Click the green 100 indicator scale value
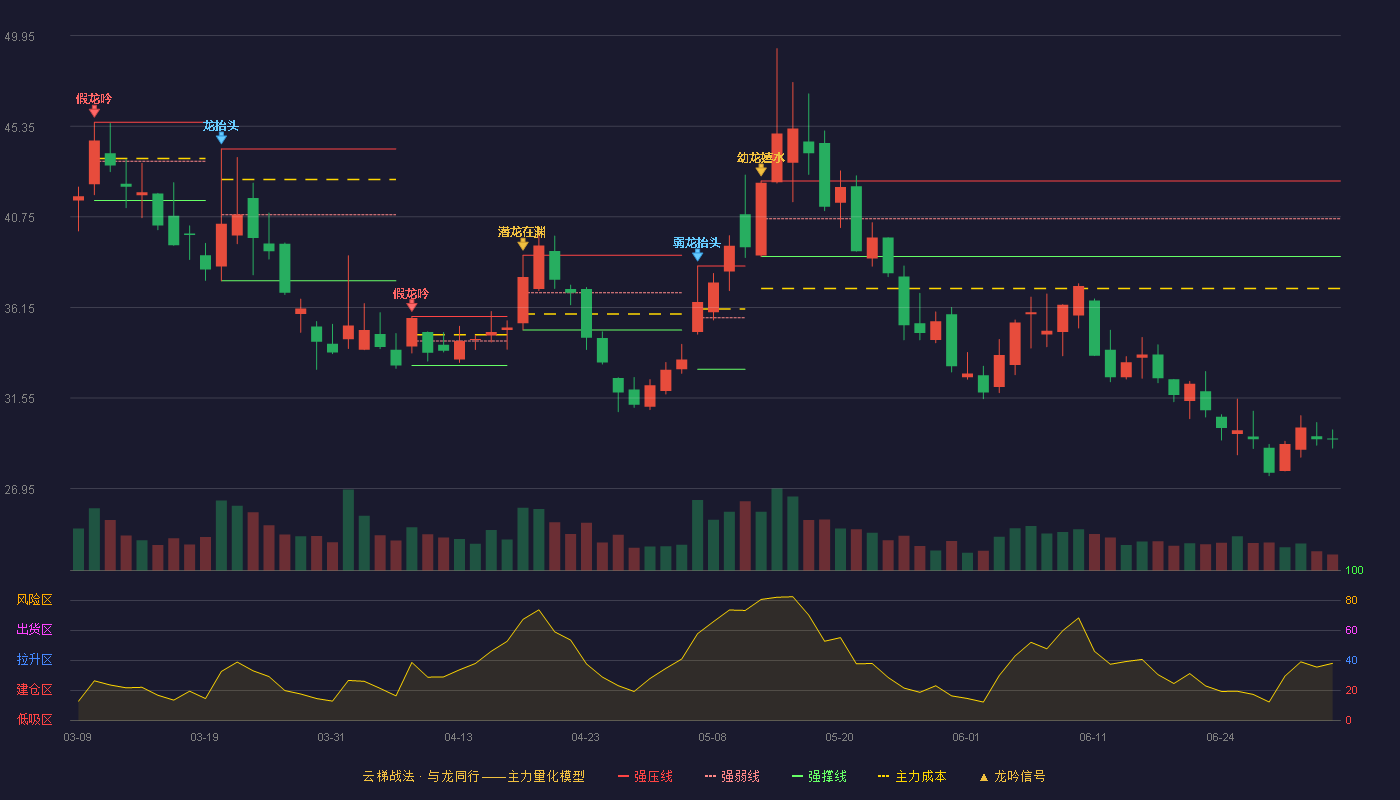This screenshot has height=800, width=1400. tap(1354, 571)
